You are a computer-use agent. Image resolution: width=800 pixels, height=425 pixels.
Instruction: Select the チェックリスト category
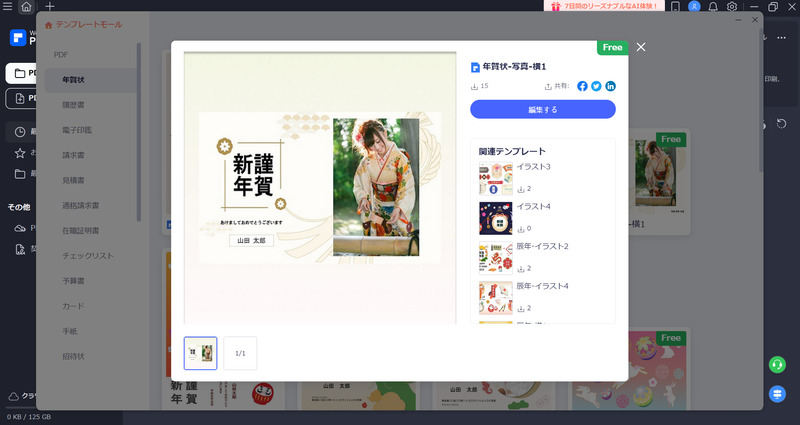point(90,256)
